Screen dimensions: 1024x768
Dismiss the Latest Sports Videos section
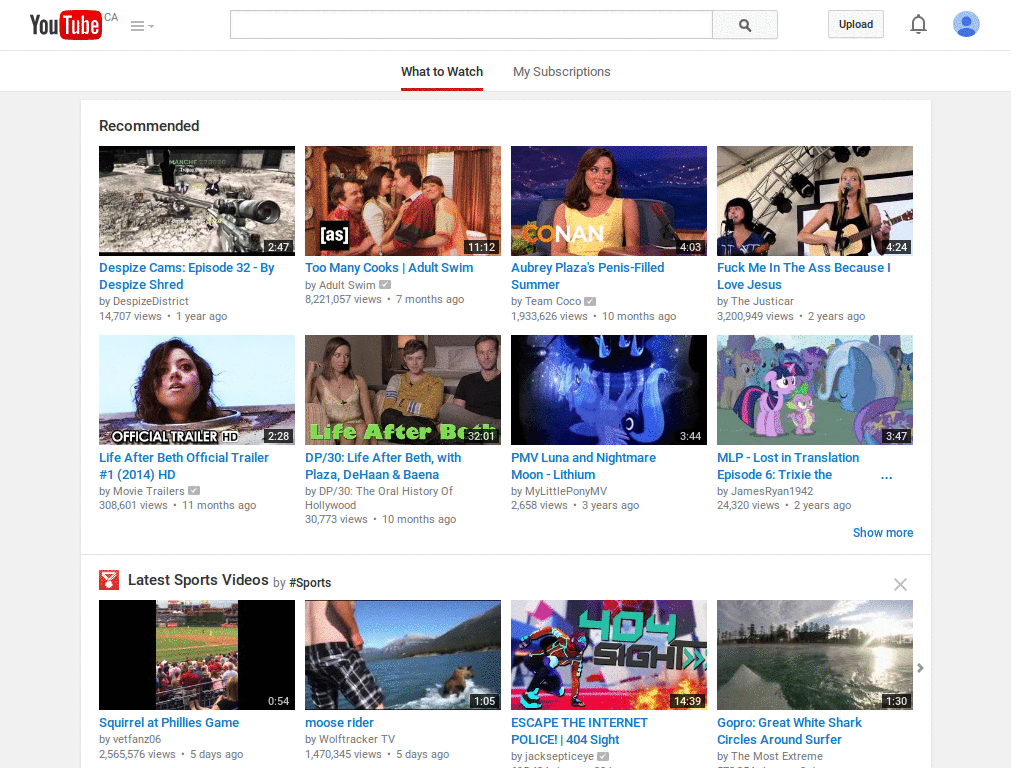[900, 584]
